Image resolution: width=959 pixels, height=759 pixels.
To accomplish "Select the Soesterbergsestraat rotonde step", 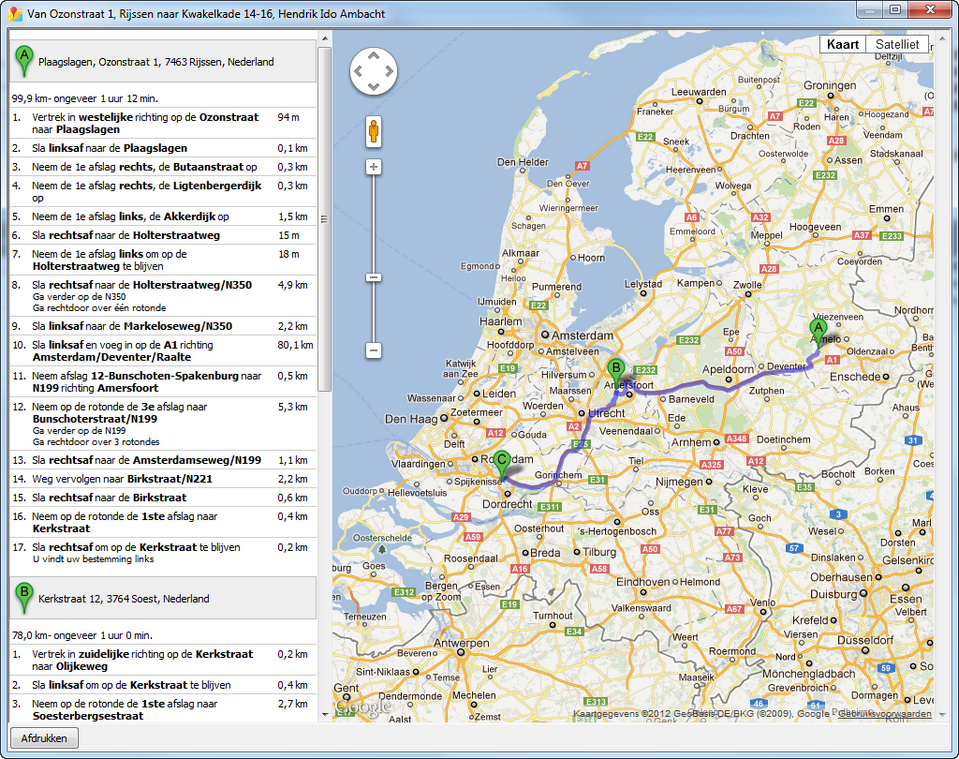I will click(x=163, y=709).
